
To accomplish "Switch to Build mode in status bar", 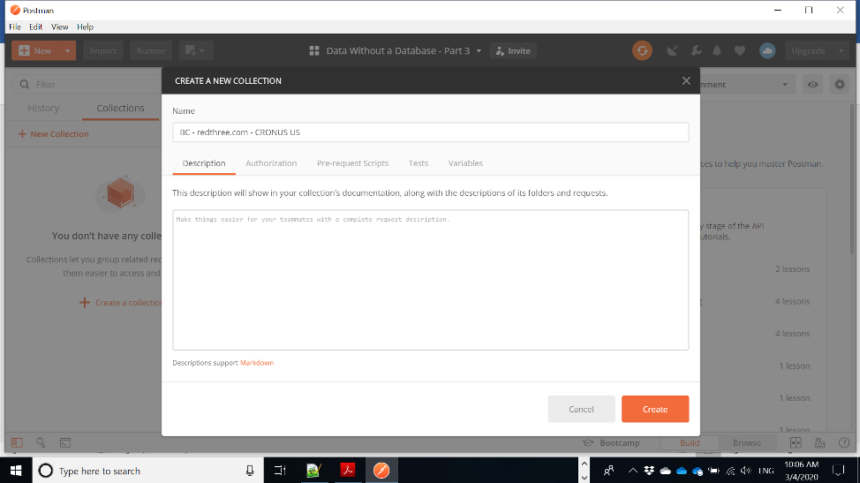I will pyautogui.click(x=690, y=443).
